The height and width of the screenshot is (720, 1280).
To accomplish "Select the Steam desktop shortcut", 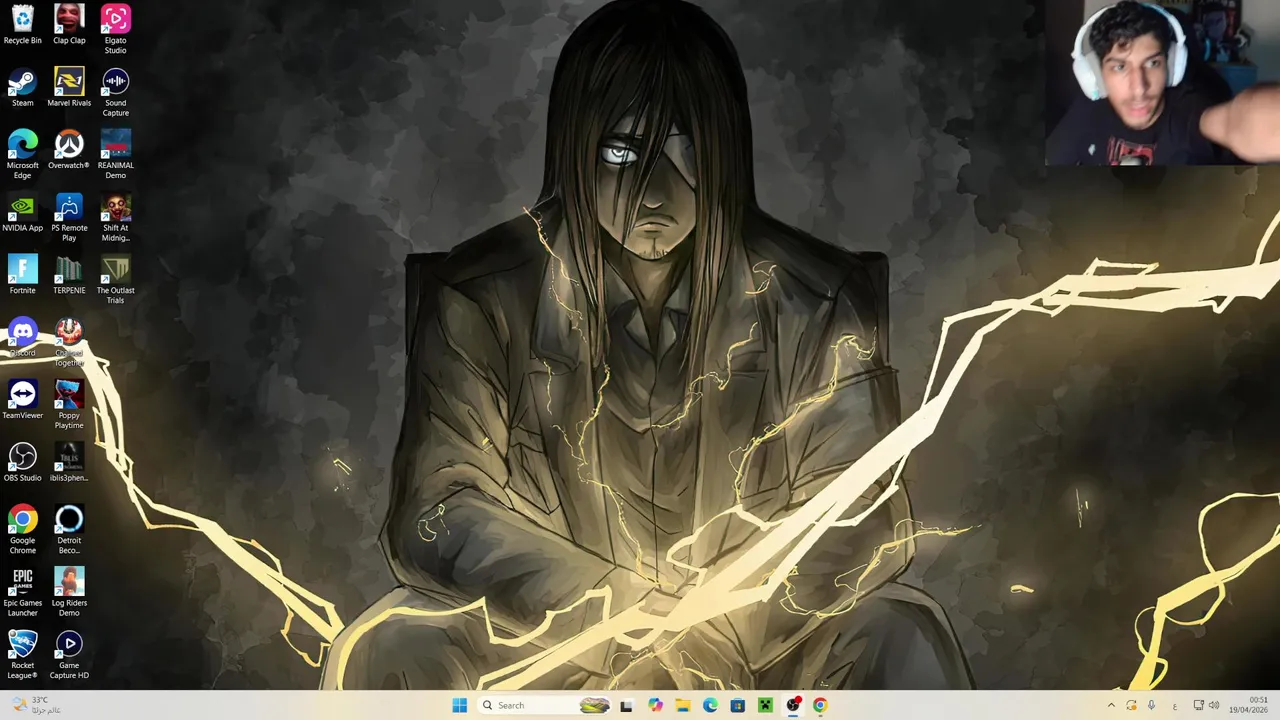I will click(x=22, y=88).
